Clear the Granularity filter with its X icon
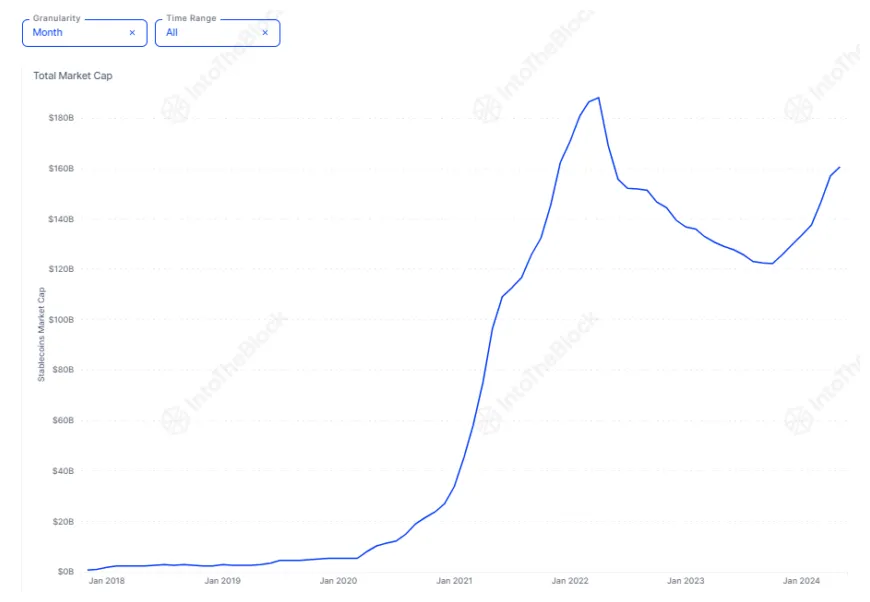The height and width of the screenshot is (602, 870). (131, 33)
